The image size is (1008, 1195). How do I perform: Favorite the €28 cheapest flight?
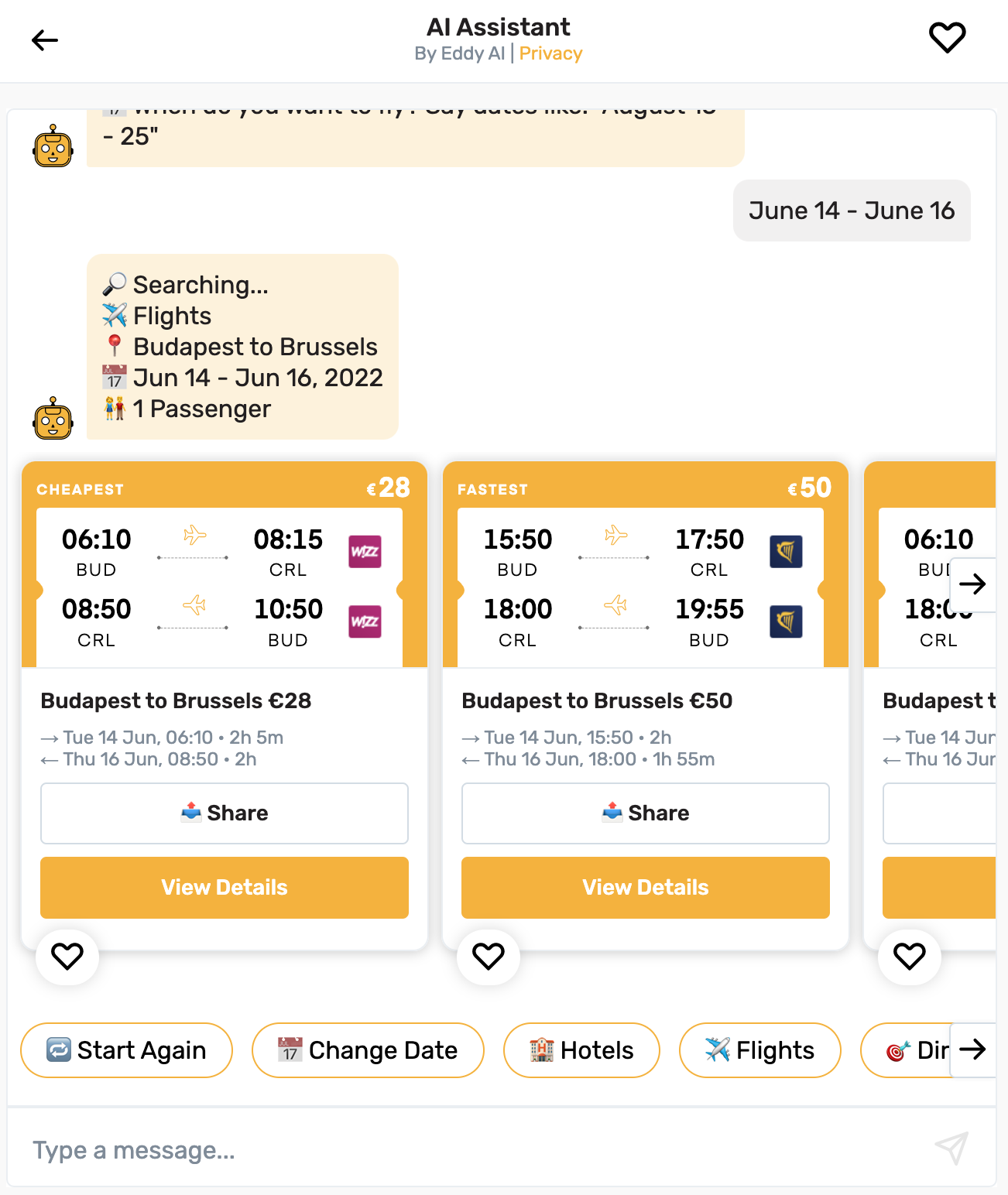[67, 957]
